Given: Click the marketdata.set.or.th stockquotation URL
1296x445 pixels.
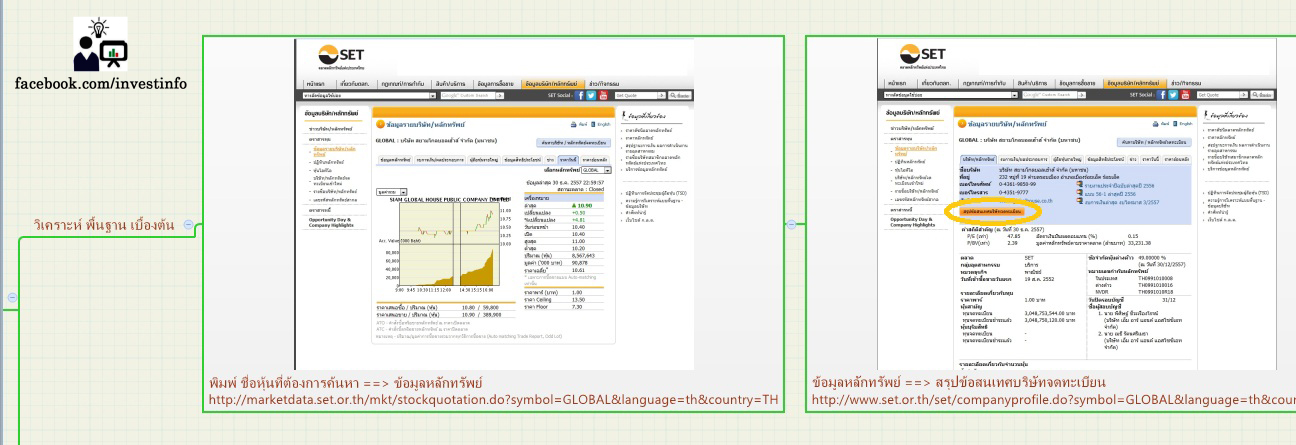Looking at the screenshot, I should [493, 401].
